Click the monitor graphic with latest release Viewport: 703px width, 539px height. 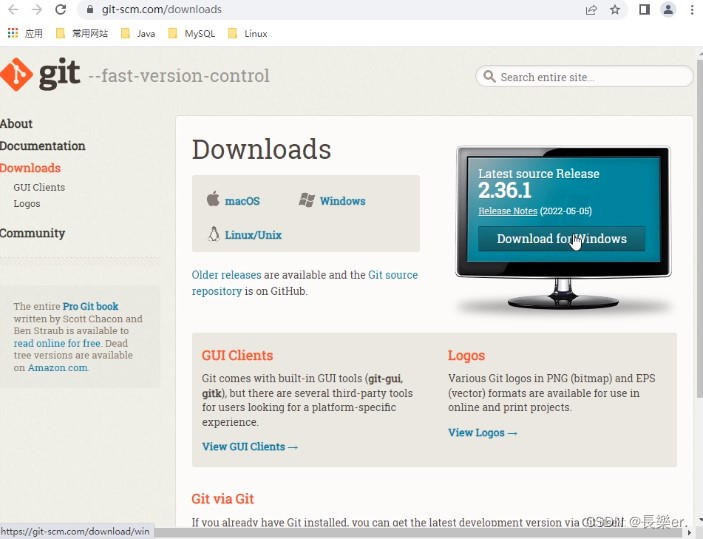[x=564, y=227]
